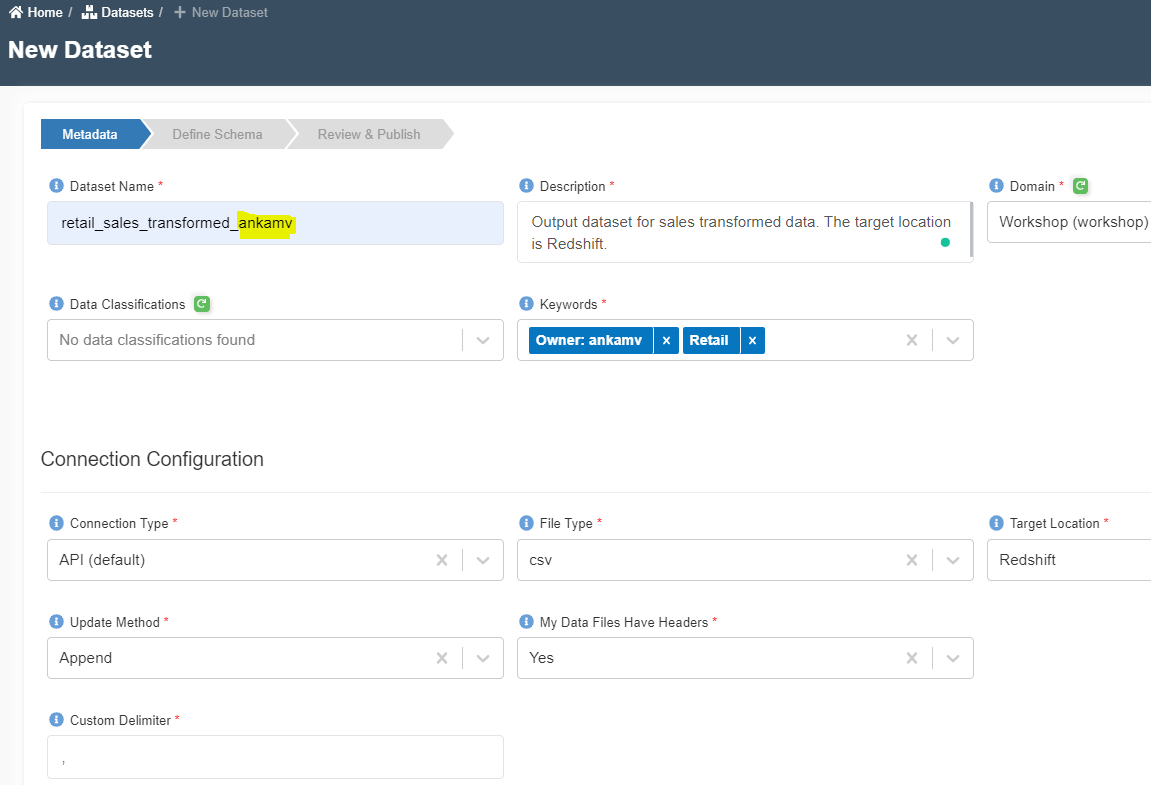
Task: Clear all keywords with the X
Action: pyautogui.click(x=912, y=340)
